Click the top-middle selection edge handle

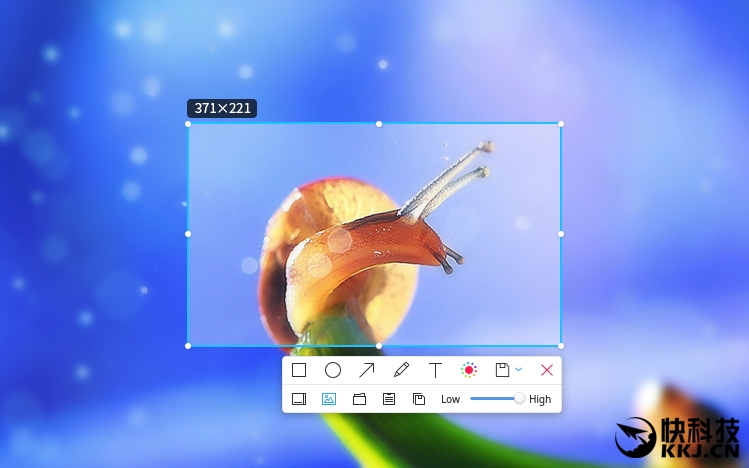point(379,124)
